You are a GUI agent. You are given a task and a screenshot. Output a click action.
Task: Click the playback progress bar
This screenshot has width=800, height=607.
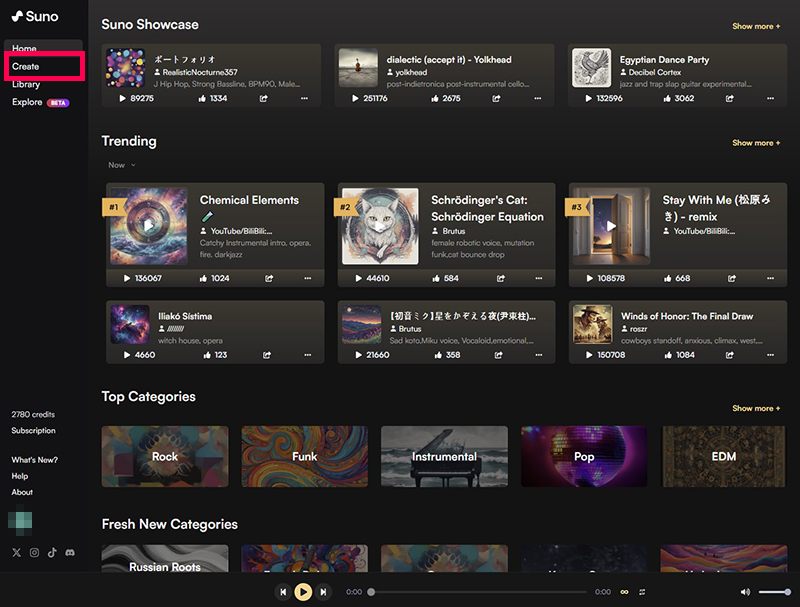point(479,592)
